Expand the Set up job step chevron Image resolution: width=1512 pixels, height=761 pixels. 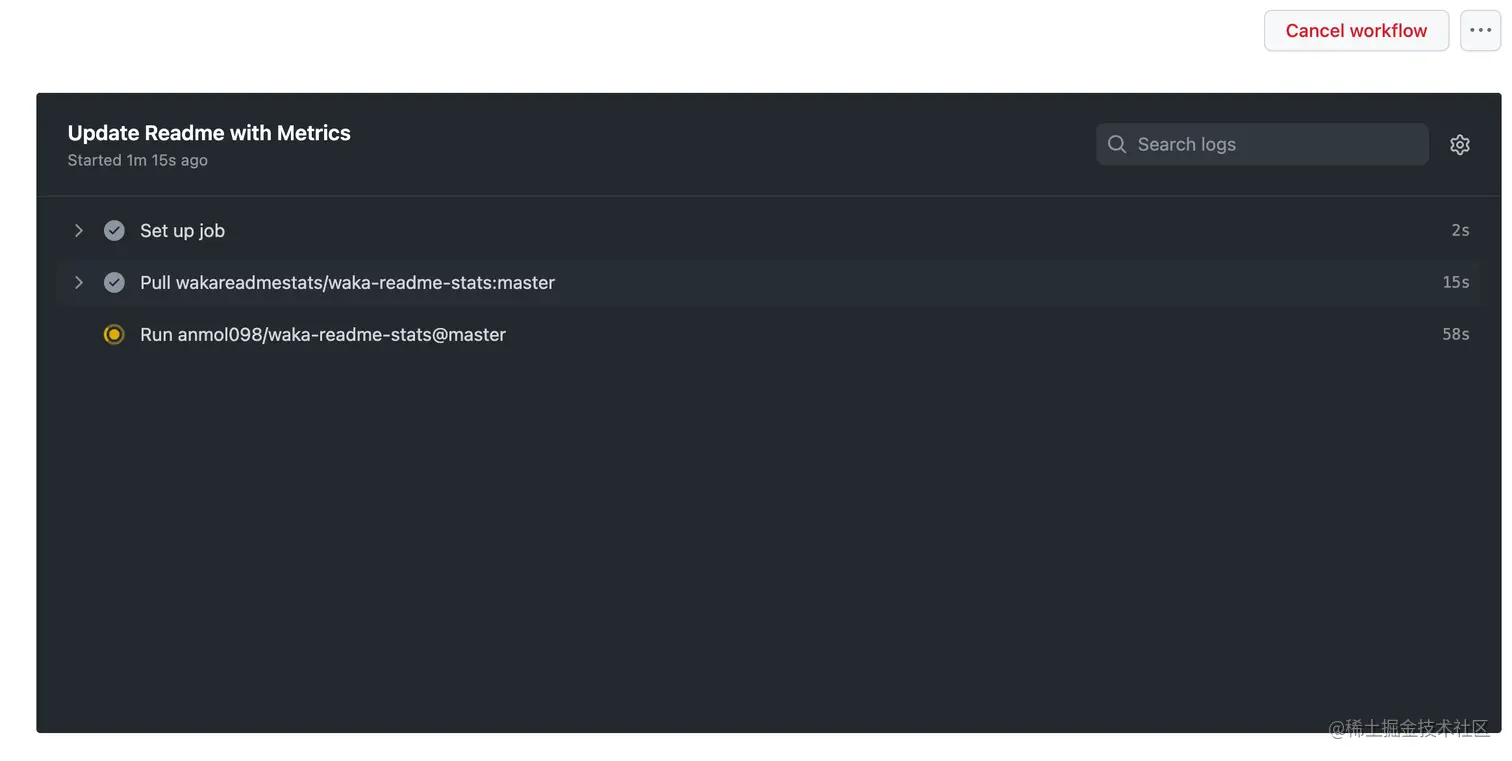click(79, 231)
